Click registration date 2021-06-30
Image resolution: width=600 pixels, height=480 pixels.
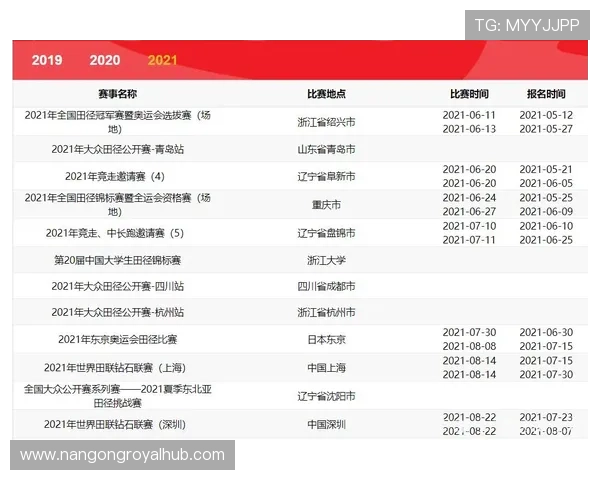pyautogui.click(x=546, y=333)
